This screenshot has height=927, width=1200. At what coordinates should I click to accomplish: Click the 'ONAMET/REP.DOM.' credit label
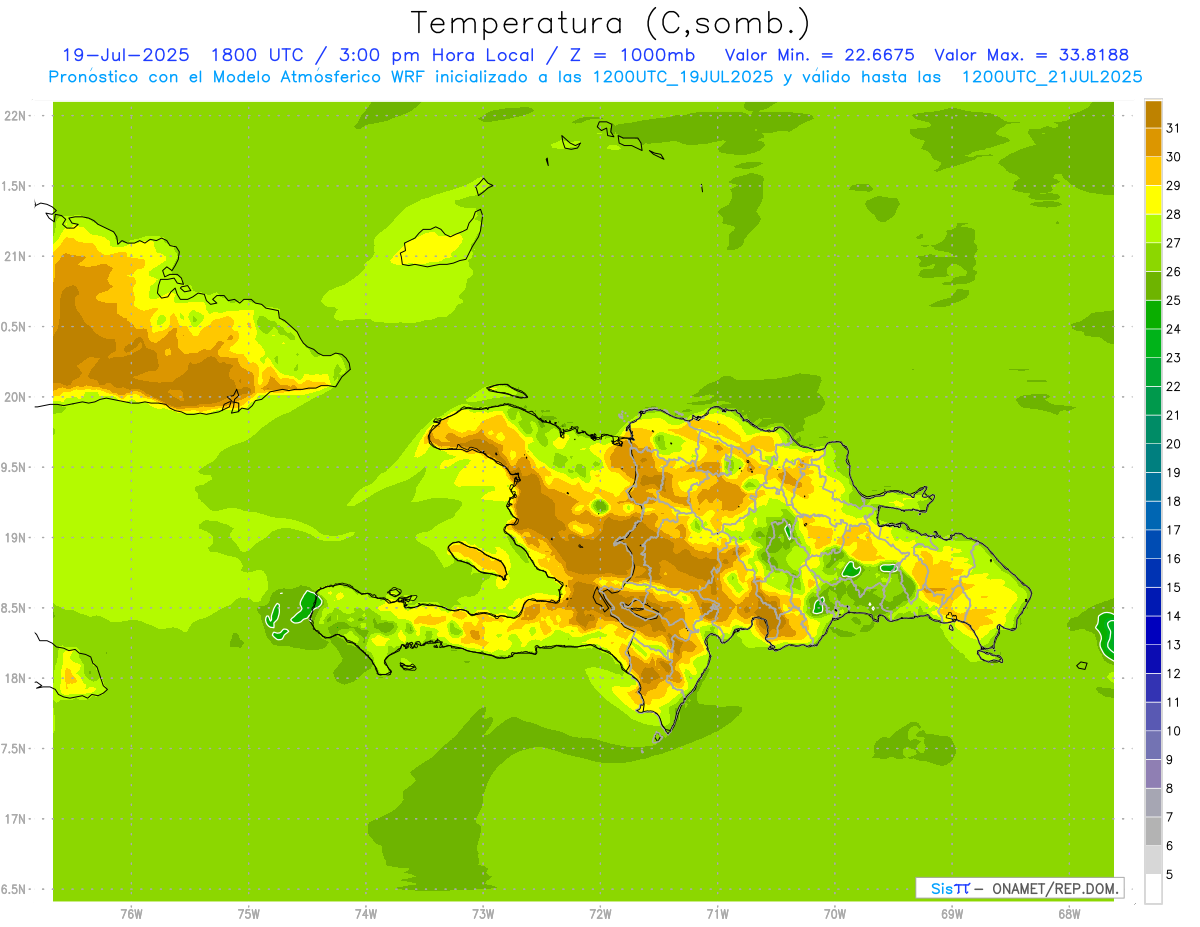[1054, 888]
